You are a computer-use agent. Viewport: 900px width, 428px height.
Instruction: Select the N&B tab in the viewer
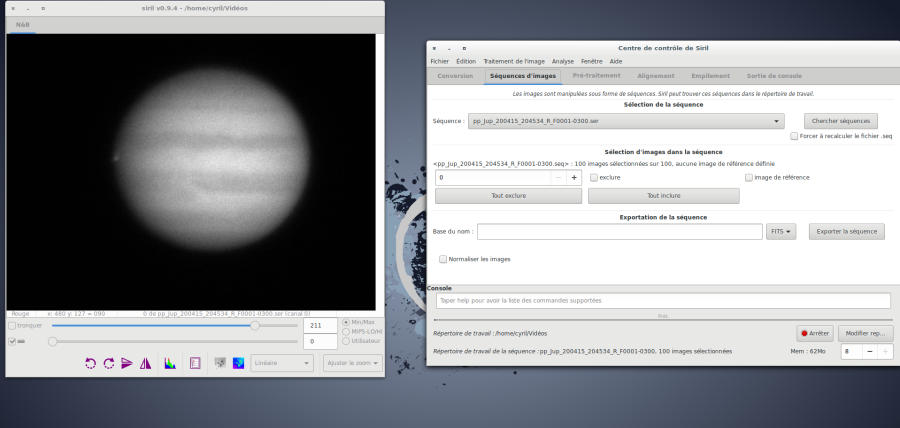click(23, 25)
